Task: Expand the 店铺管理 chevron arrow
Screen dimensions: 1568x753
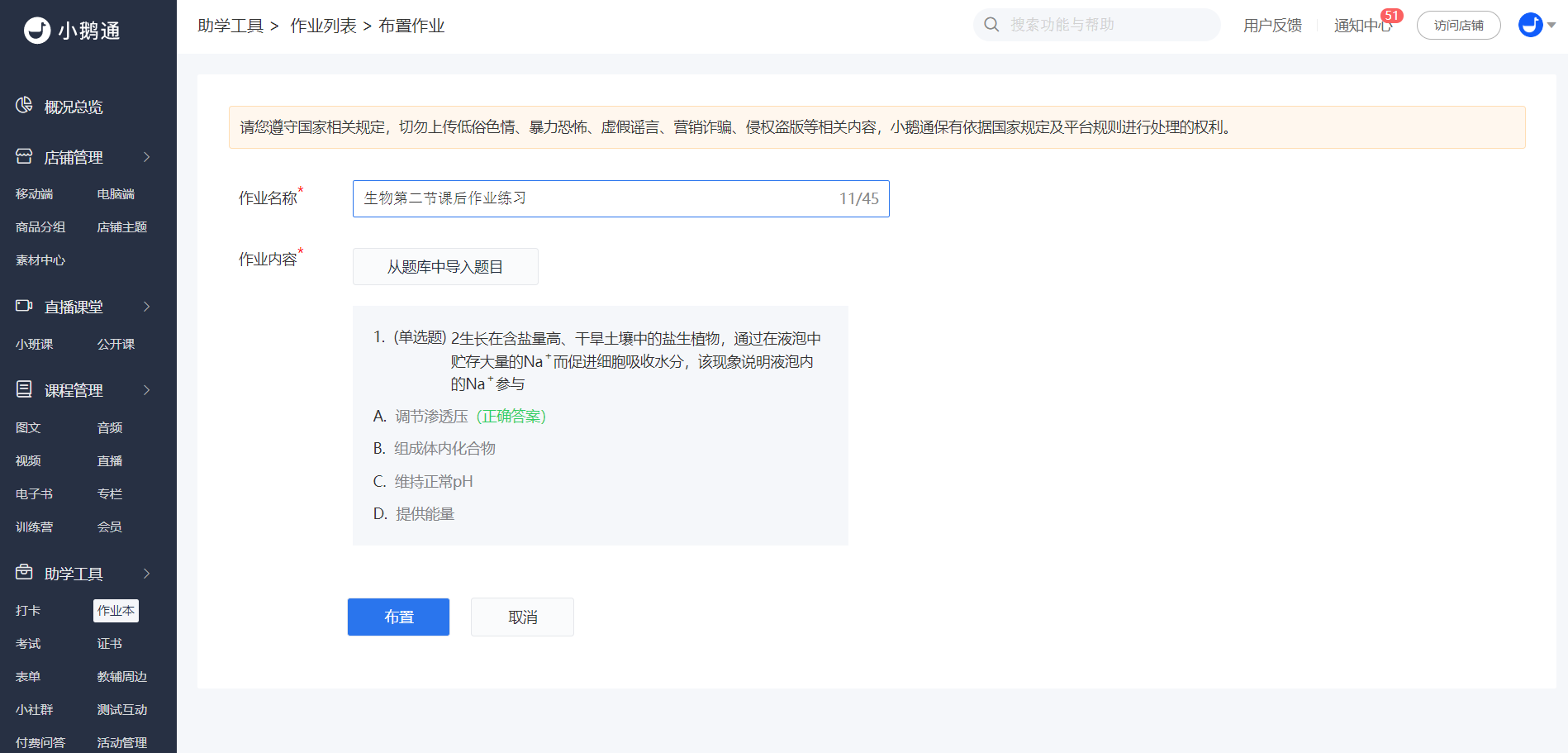Action: click(147, 157)
